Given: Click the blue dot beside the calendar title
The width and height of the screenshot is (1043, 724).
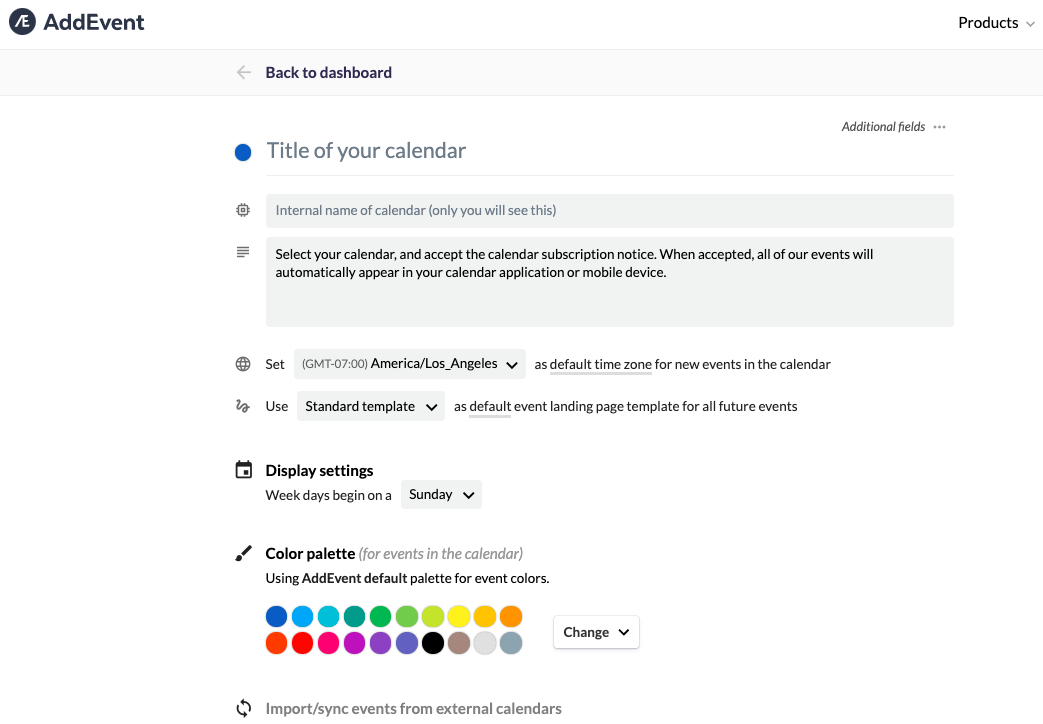Looking at the screenshot, I should [x=242, y=152].
